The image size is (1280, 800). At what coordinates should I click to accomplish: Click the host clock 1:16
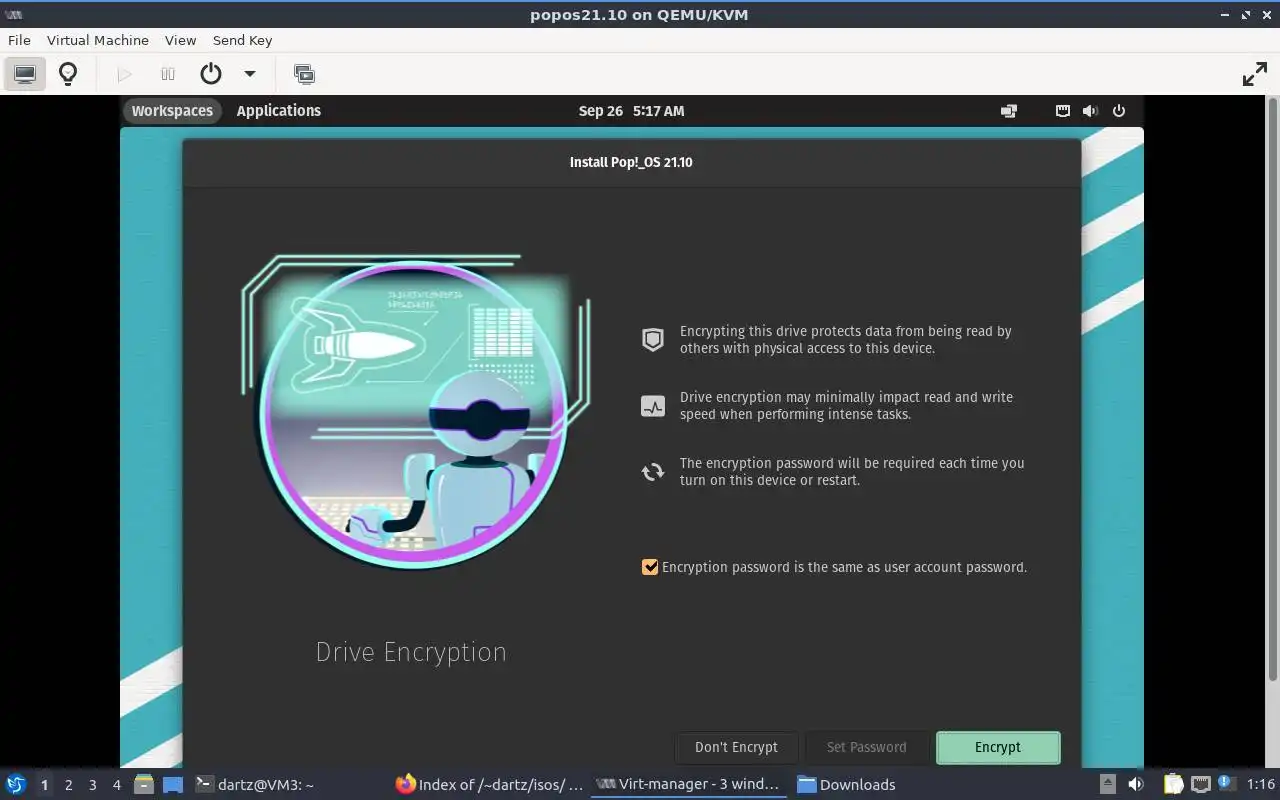point(1260,785)
